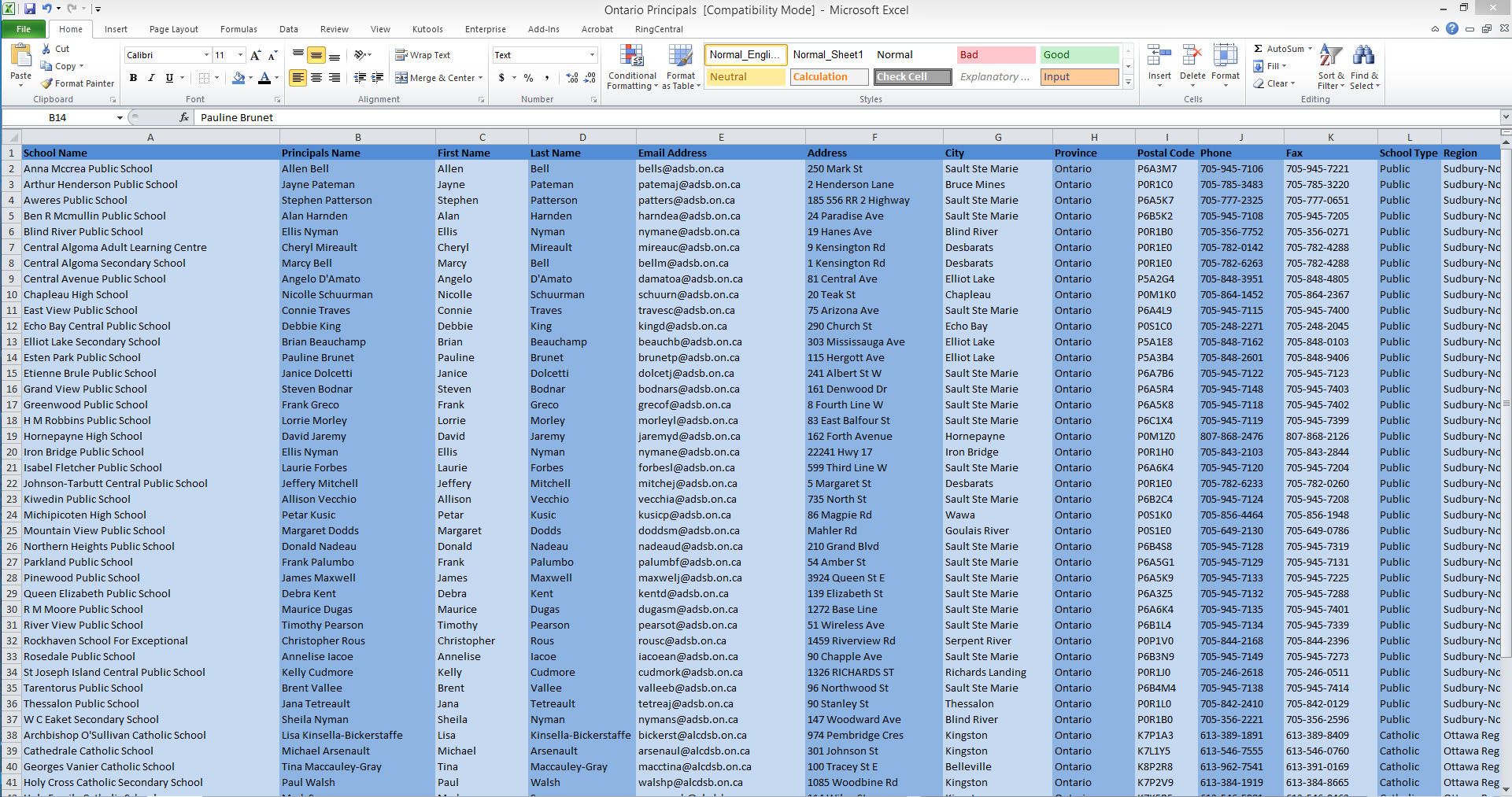Switch to the Page Layout tab
Viewport: 1512px width, 797px height.
[173, 29]
